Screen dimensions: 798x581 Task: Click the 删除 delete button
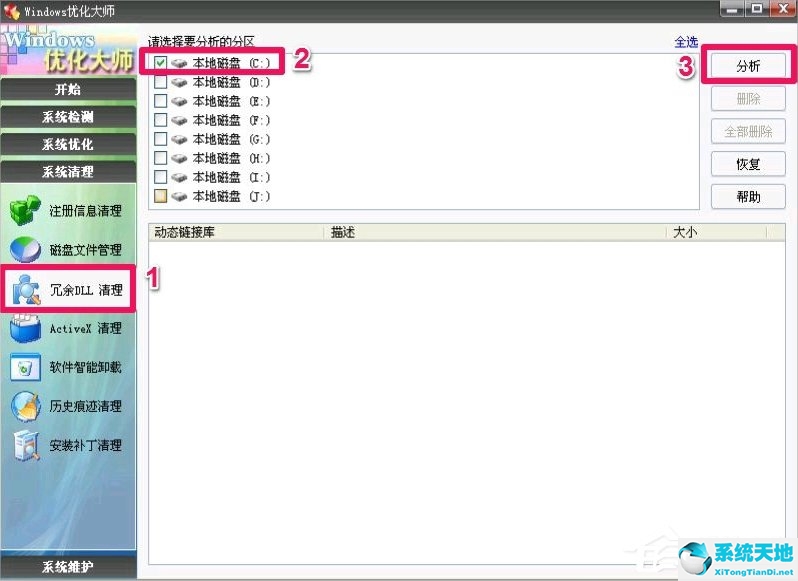coord(748,99)
